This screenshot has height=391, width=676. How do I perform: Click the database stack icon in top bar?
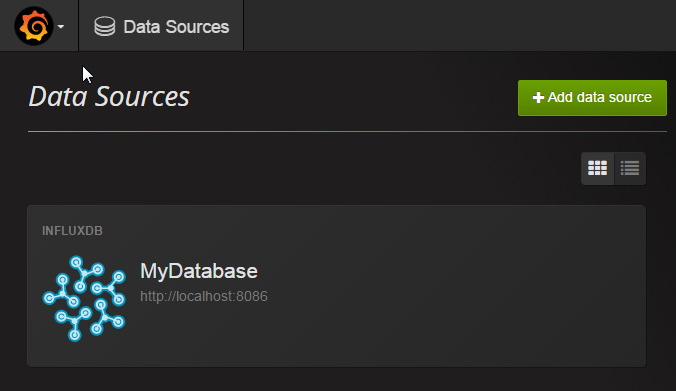105,26
